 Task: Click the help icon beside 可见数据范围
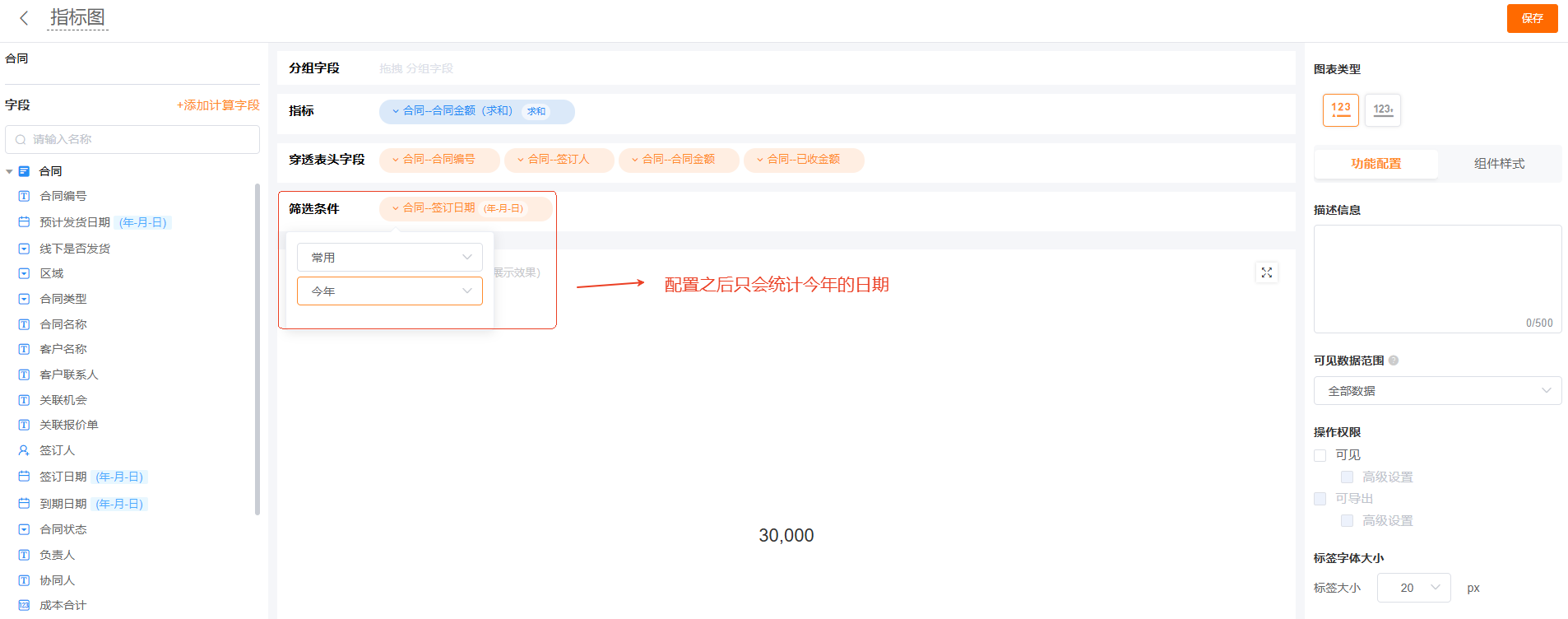1394,361
